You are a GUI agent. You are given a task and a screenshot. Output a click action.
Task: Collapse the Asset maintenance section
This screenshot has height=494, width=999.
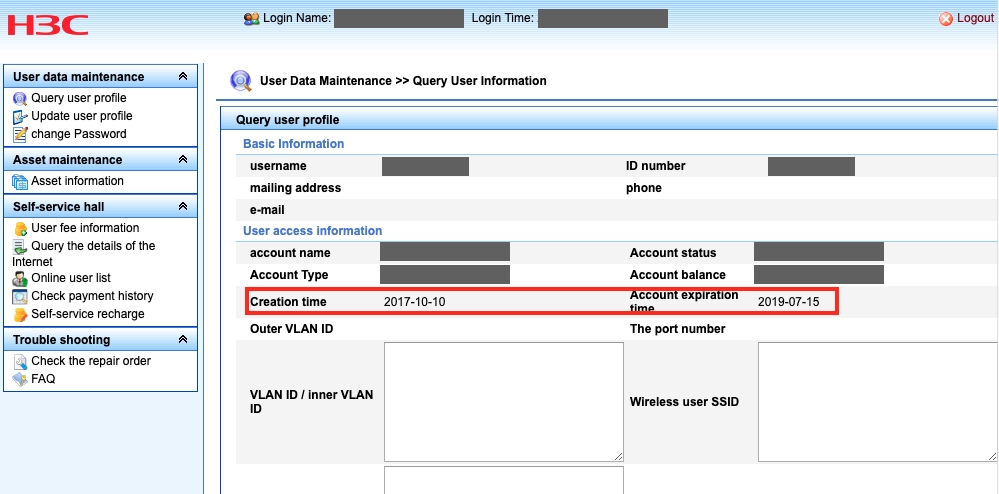click(x=183, y=159)
